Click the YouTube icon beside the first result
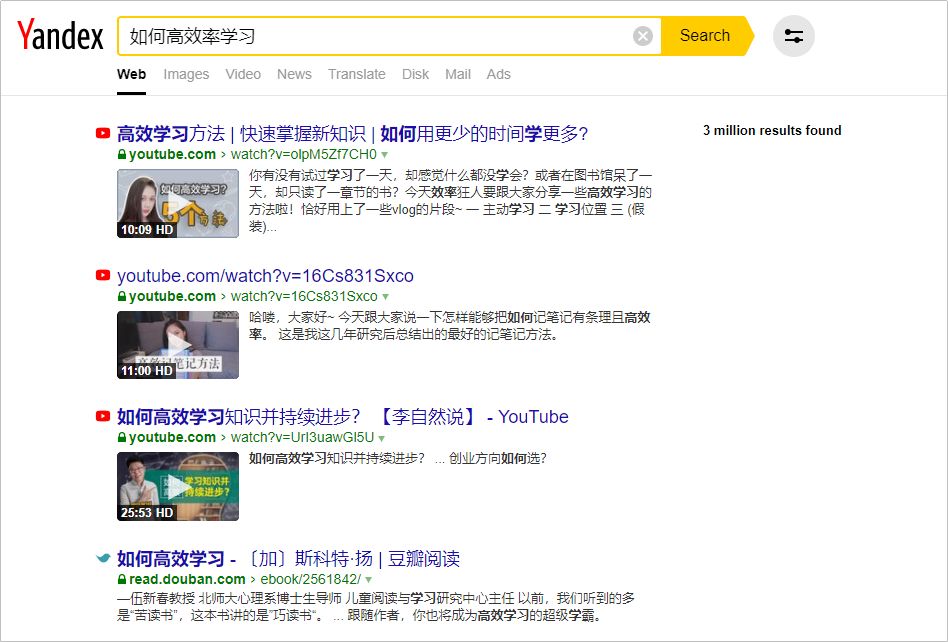Viewport: 948px width, 642px height. (101, 133)
